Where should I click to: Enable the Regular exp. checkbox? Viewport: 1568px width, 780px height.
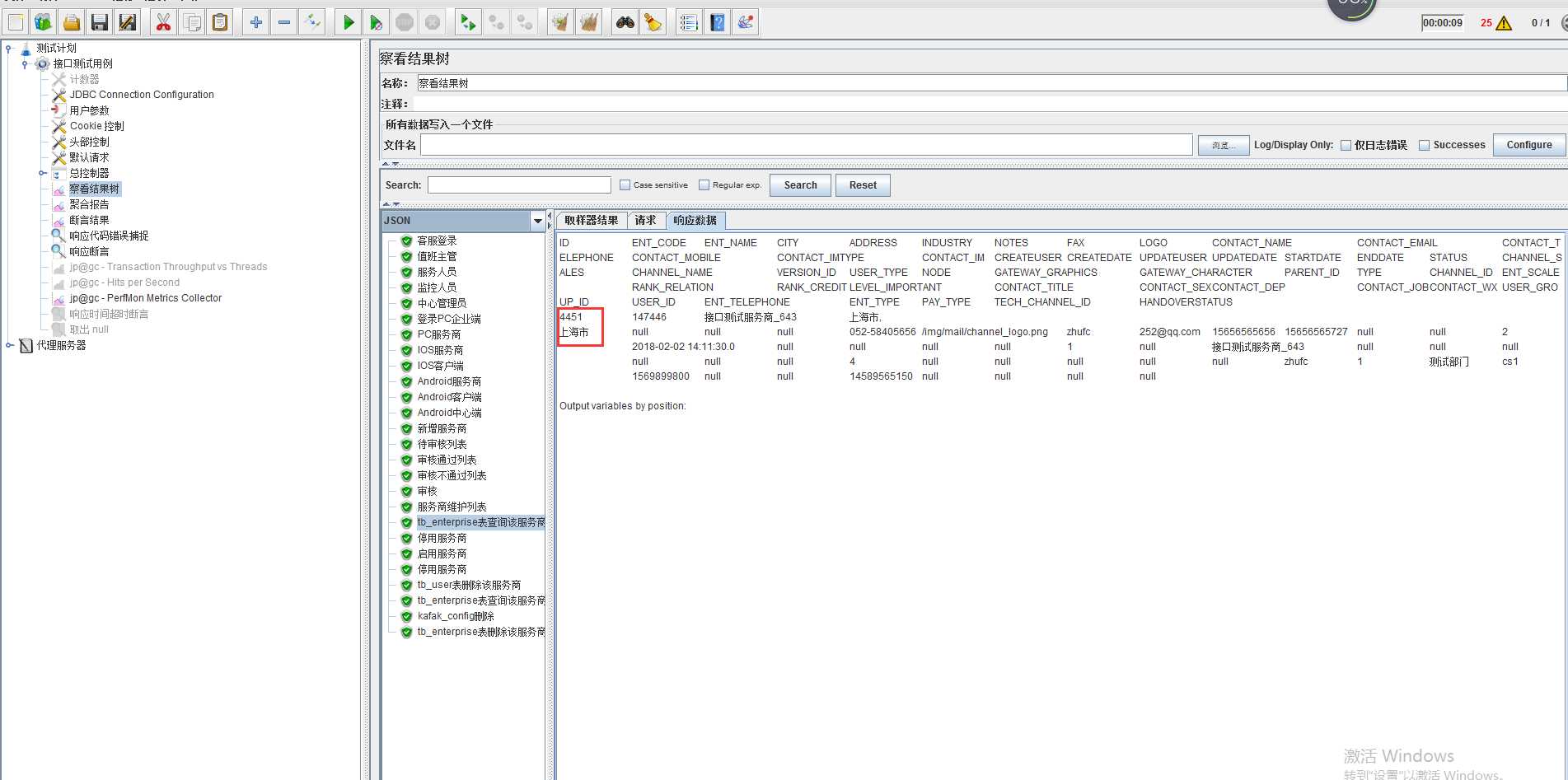point(704,185)
